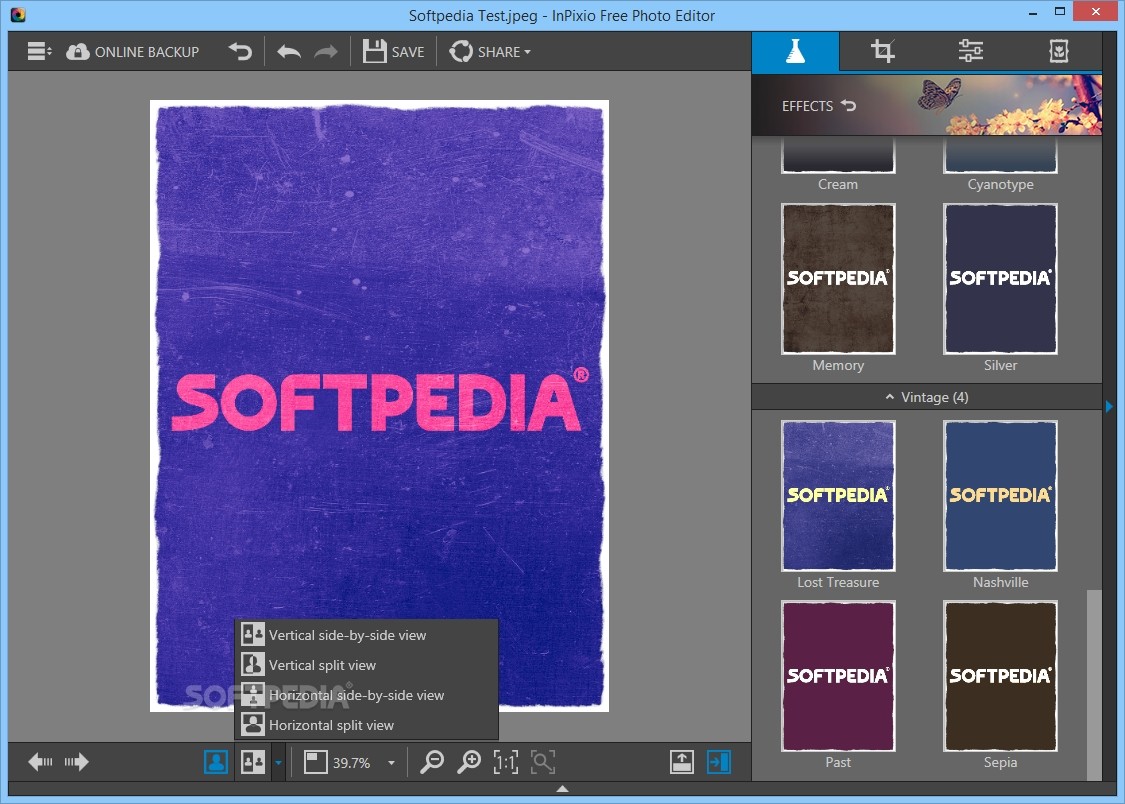Open the main hamburger menu
The height and width of the screenshot is (804, 1125).
39,52
